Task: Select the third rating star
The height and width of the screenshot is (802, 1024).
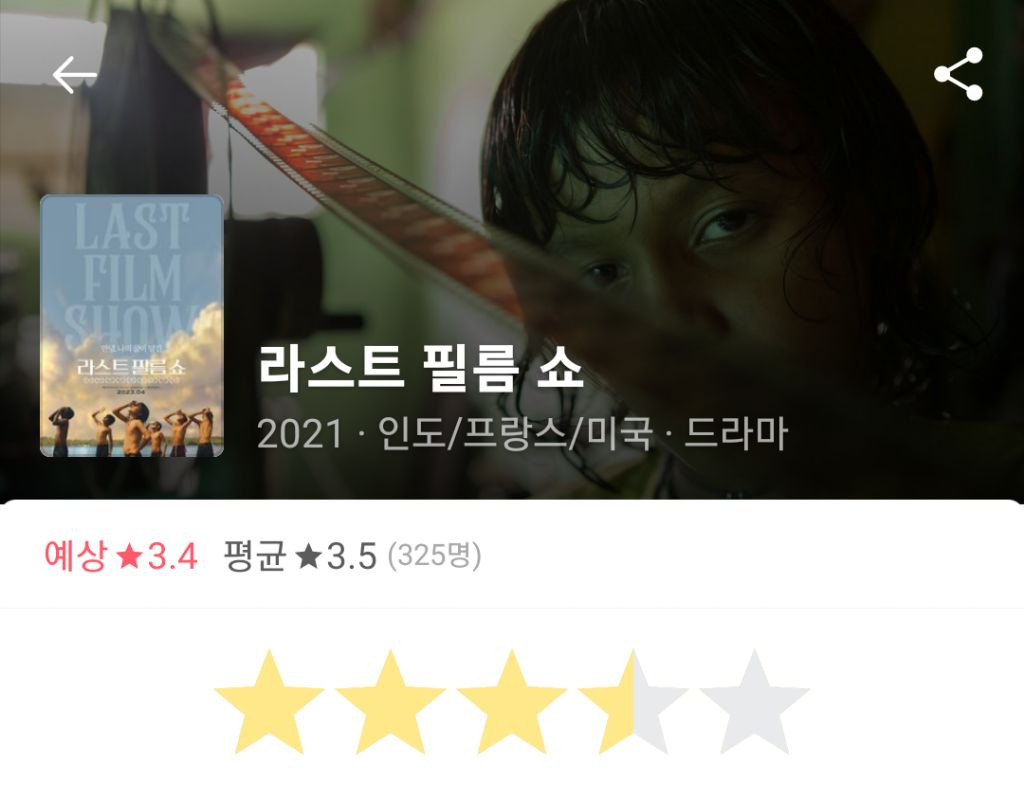Action: [x=512, y=702]
